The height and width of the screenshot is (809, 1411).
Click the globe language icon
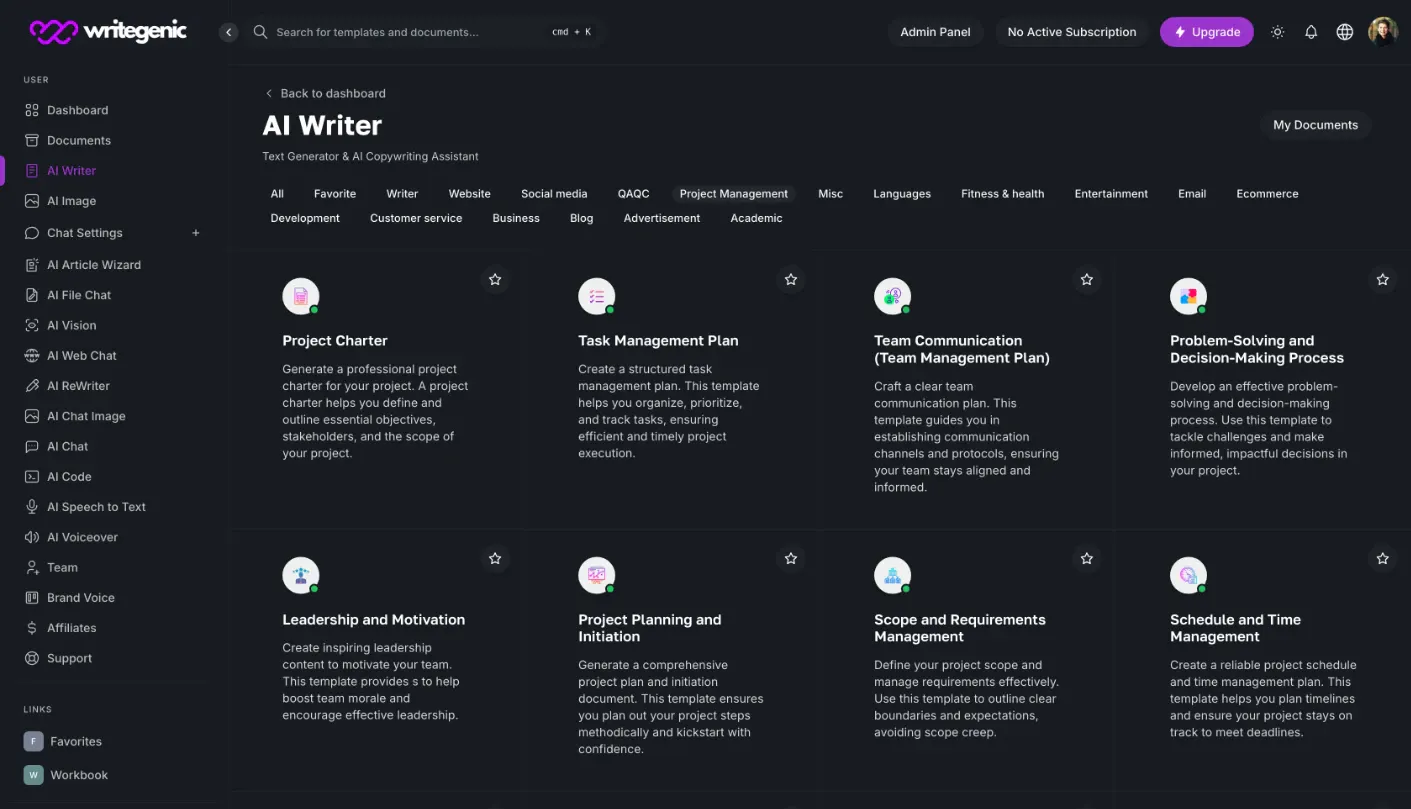click(1345, 32)
